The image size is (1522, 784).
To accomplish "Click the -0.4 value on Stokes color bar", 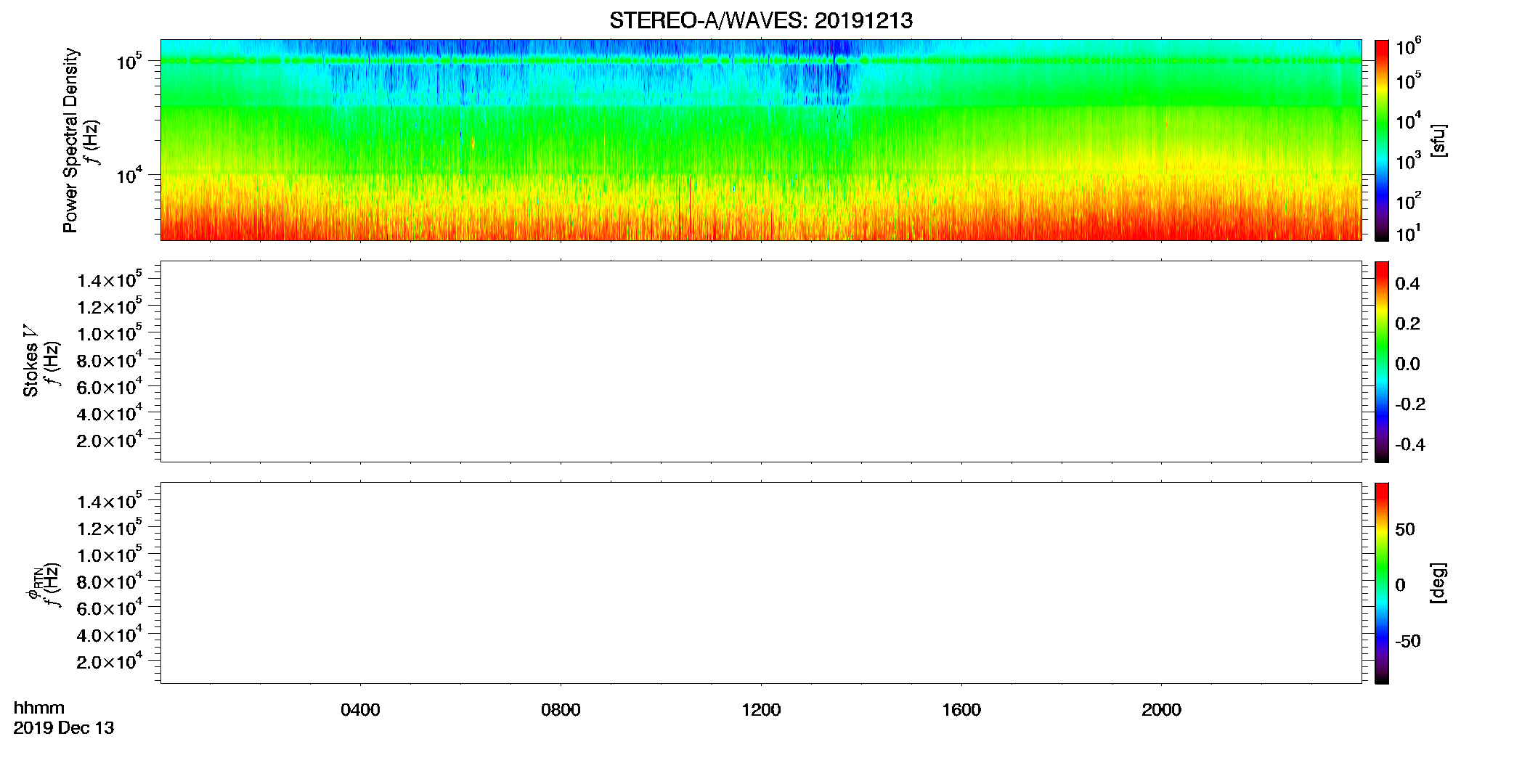I will pyautogui.click(x=1410, y=444).
